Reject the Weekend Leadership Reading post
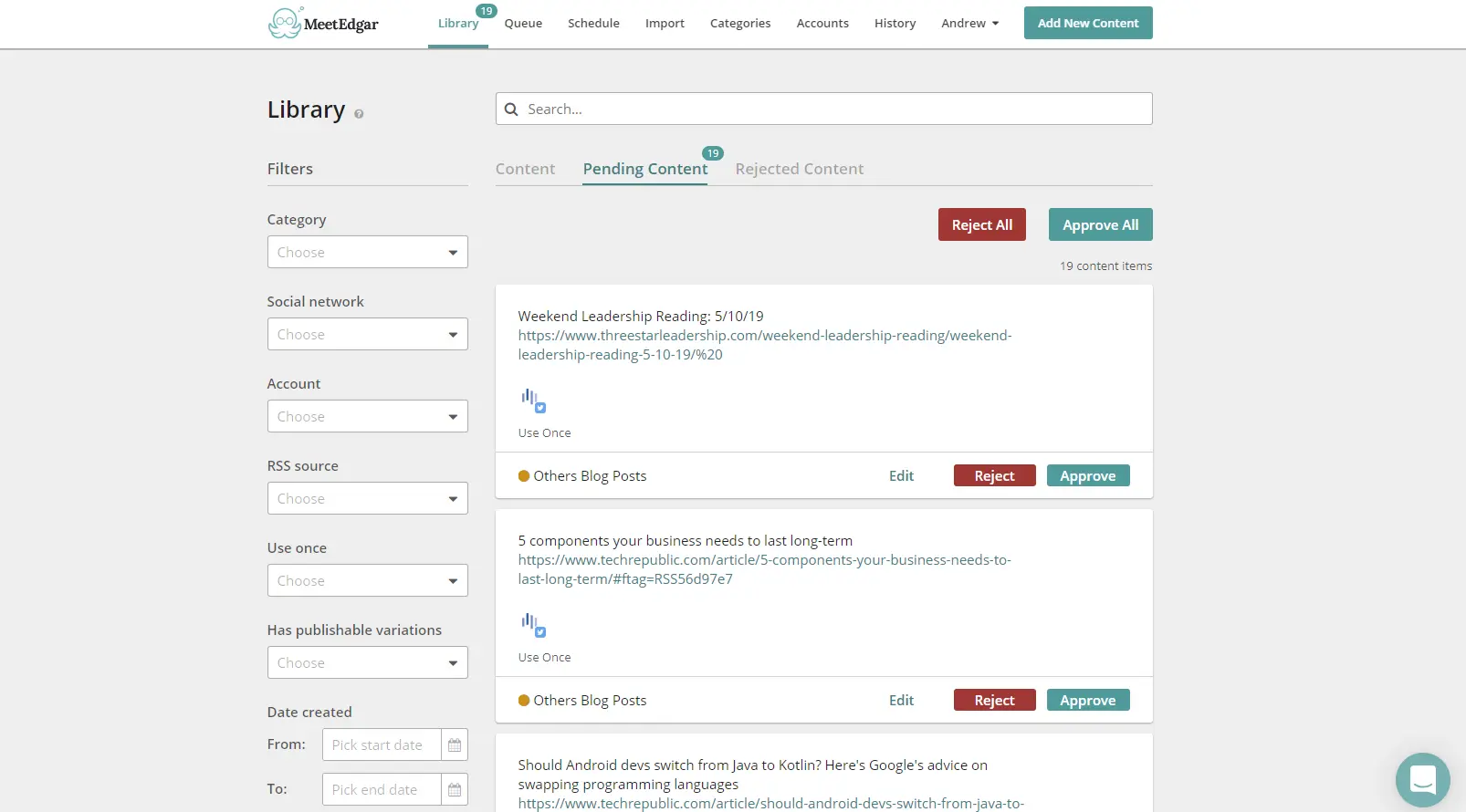Screen dimensions: 1466x812 coord(994,476)
